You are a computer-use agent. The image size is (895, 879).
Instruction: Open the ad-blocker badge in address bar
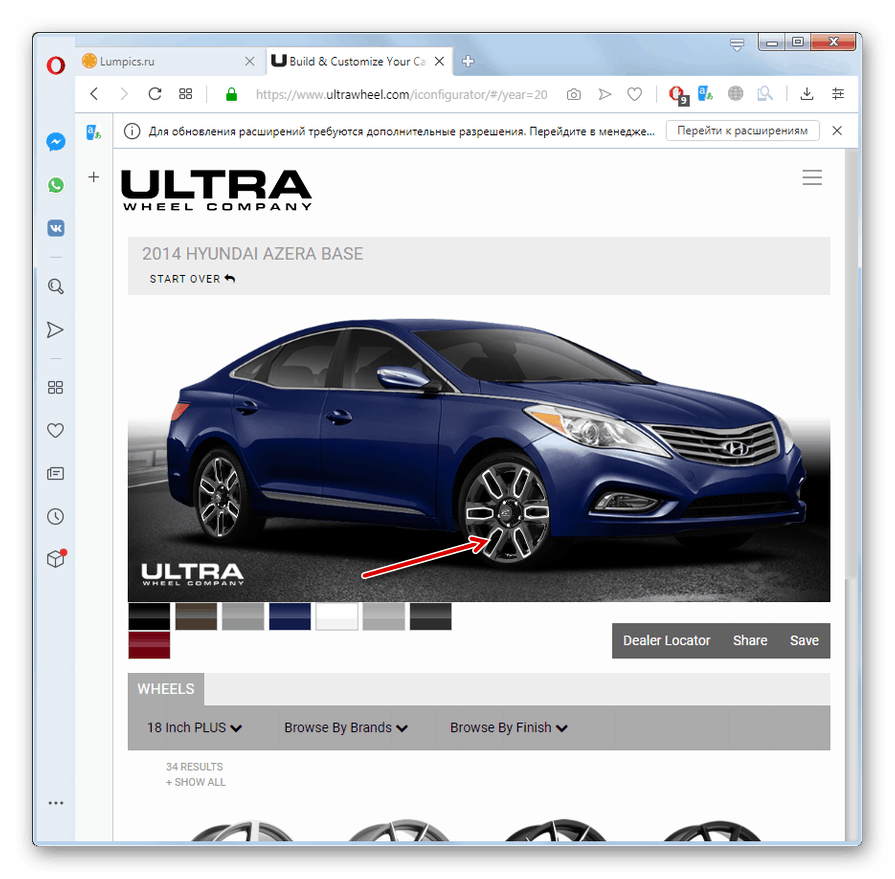[678, 93]
